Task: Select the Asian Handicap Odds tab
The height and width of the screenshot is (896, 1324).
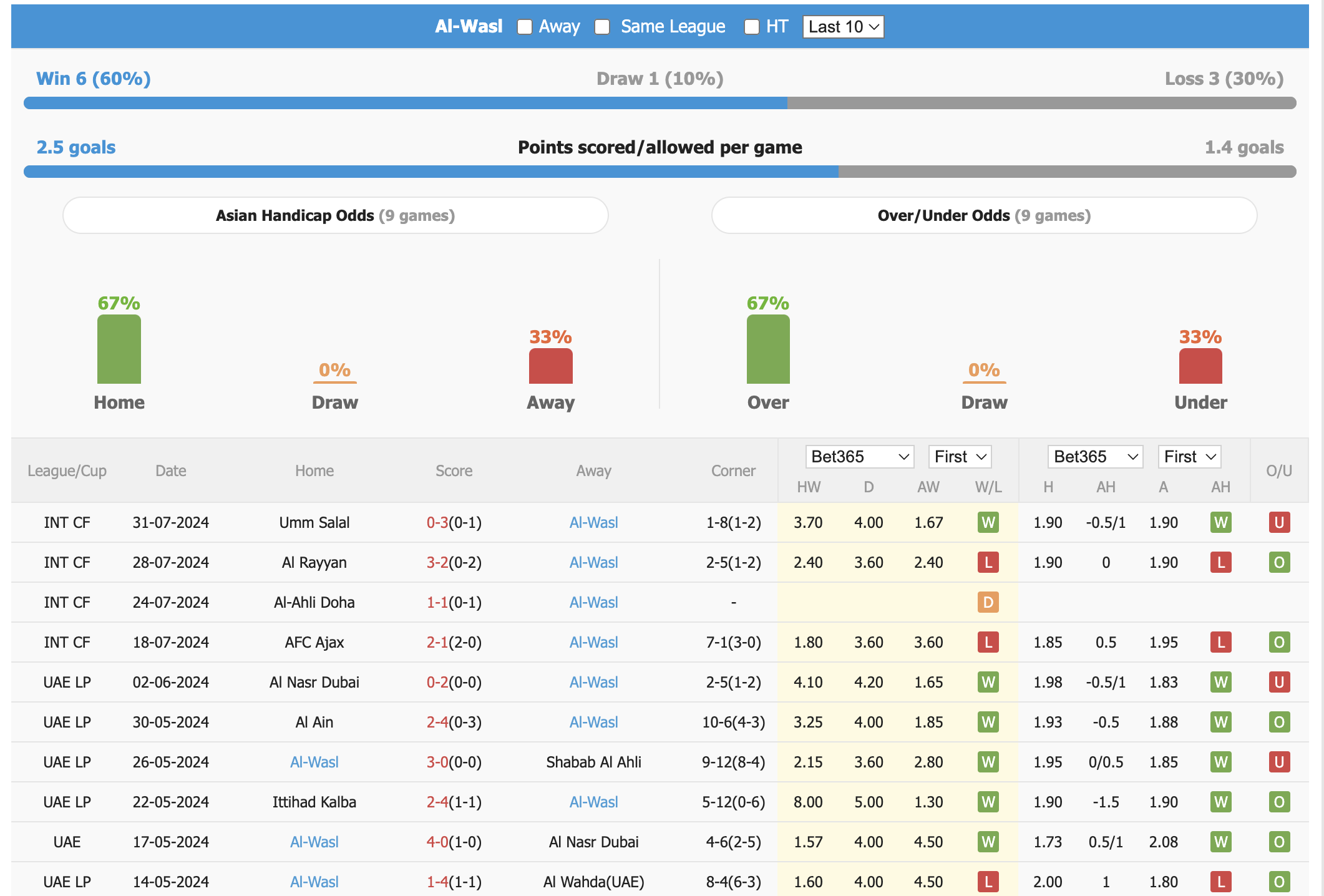Action: pos(336,215)
